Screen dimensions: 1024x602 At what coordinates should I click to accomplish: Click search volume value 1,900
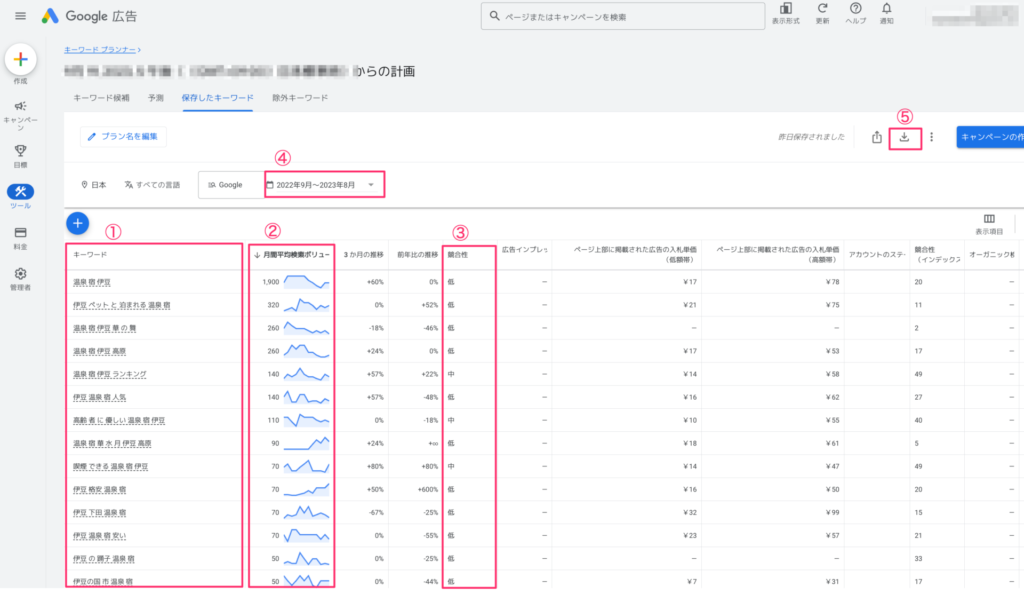tap(271, 282)
